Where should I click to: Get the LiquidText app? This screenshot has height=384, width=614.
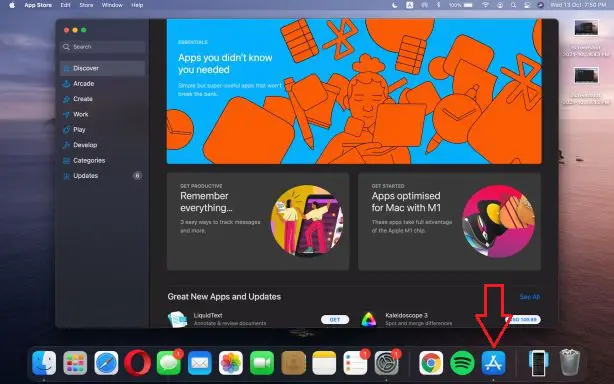[335, 319]
